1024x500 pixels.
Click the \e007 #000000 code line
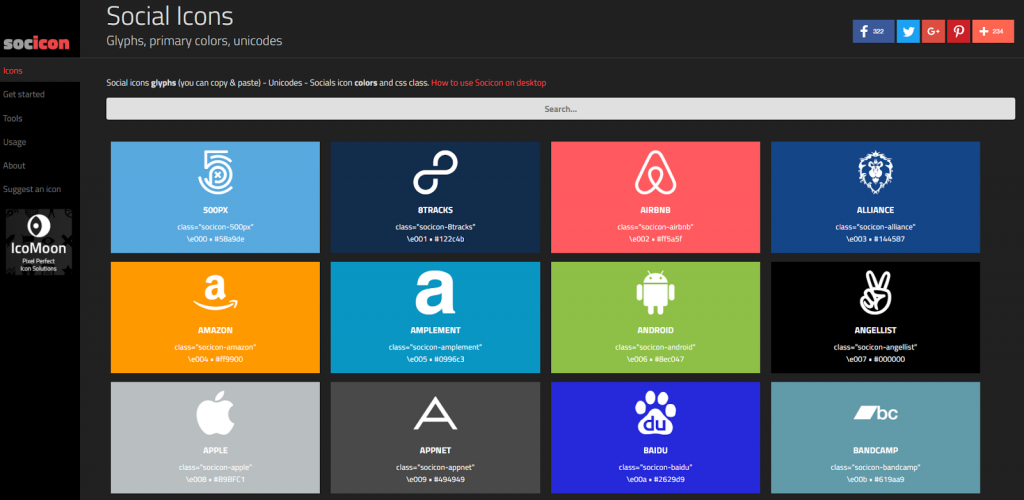[x=875, y=359]
